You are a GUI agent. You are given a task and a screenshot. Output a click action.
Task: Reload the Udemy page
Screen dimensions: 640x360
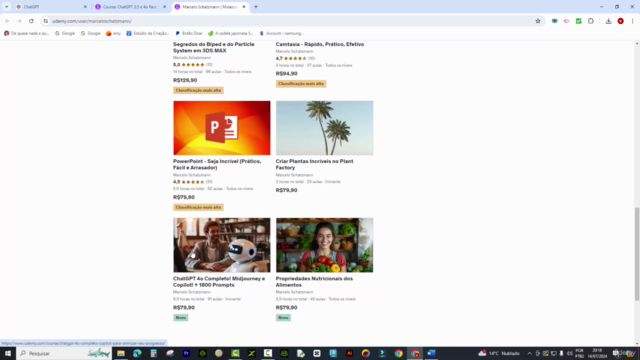click(x=31, y=21)
